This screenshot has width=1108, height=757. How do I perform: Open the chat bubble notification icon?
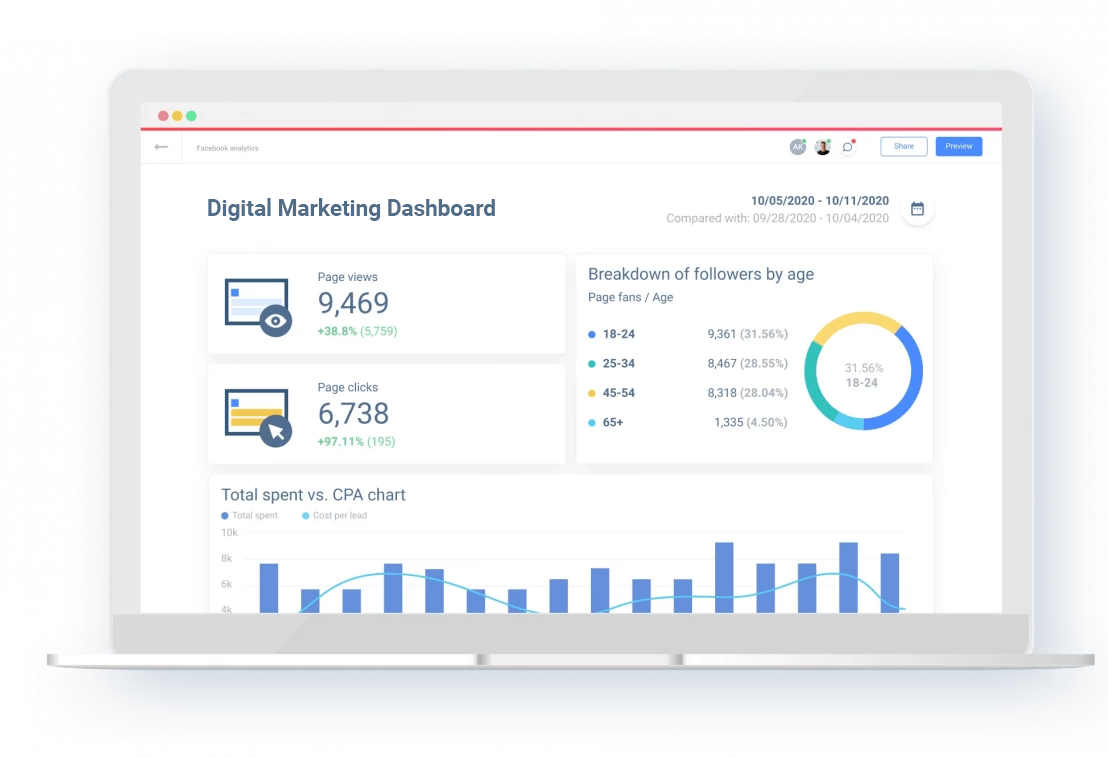point(847,146)
